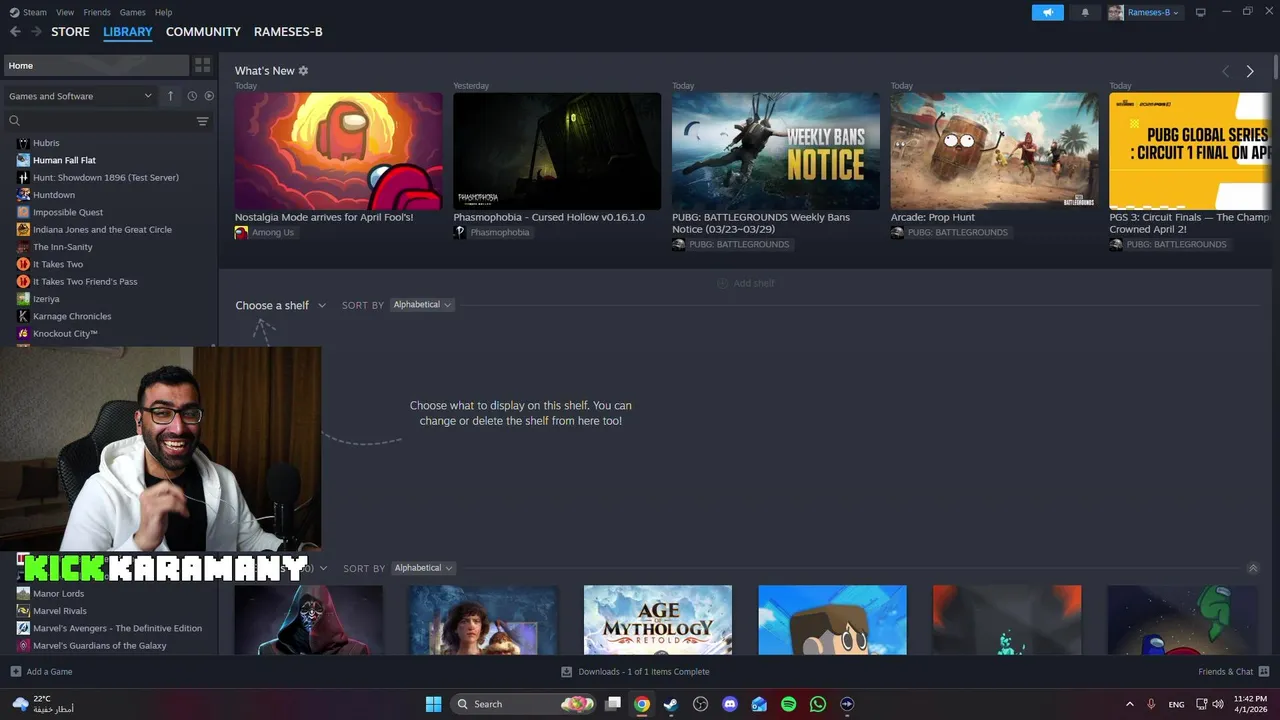The width and height of the screenshot is (1280, 720).
Task: Open Among Us Nostalgia Mode news thumbnail
Action: (x=338, y=151)
